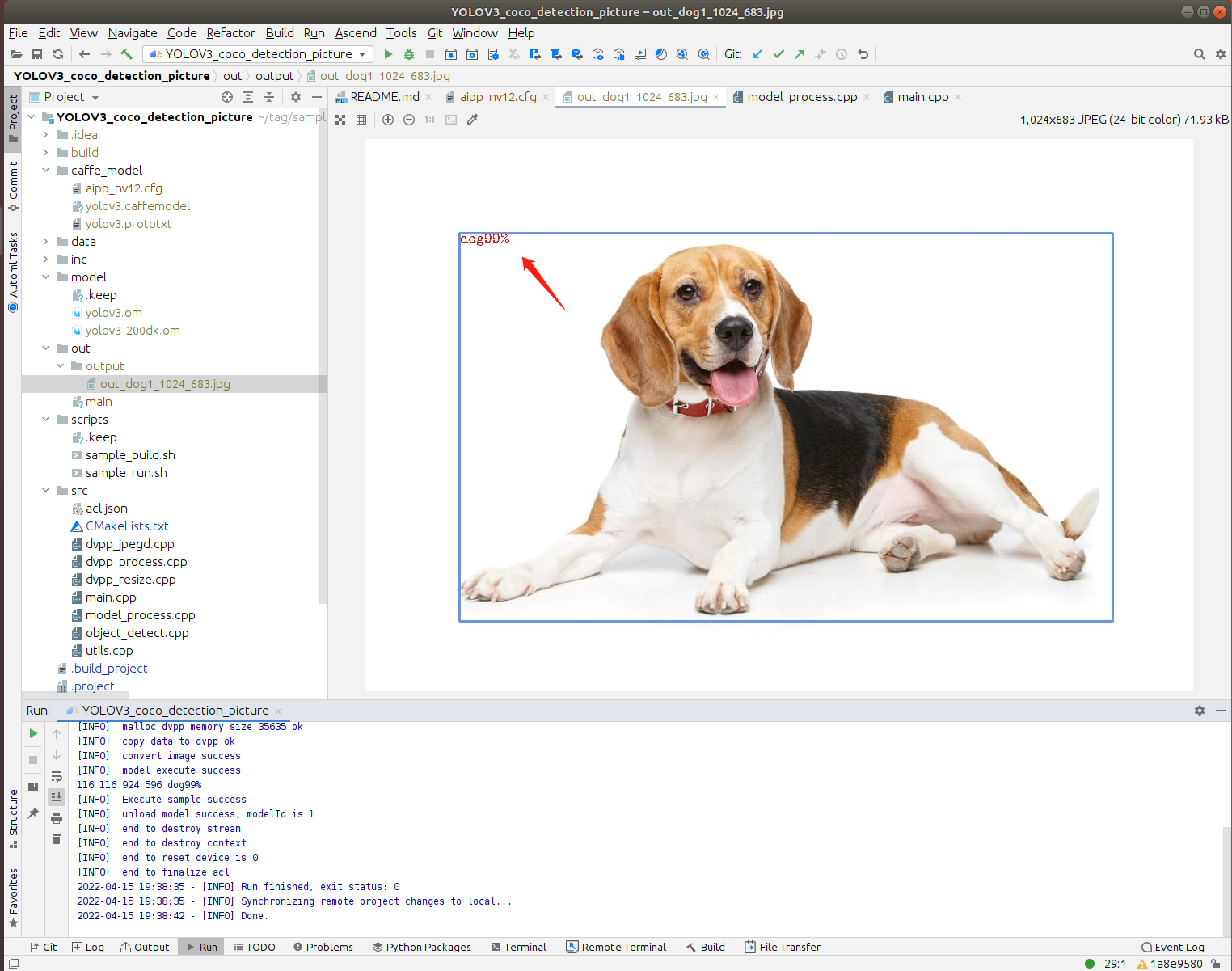Toggle soft-wrap in the run console
Viewport: 1232px width, 971px height.
[x=57, y=776]
